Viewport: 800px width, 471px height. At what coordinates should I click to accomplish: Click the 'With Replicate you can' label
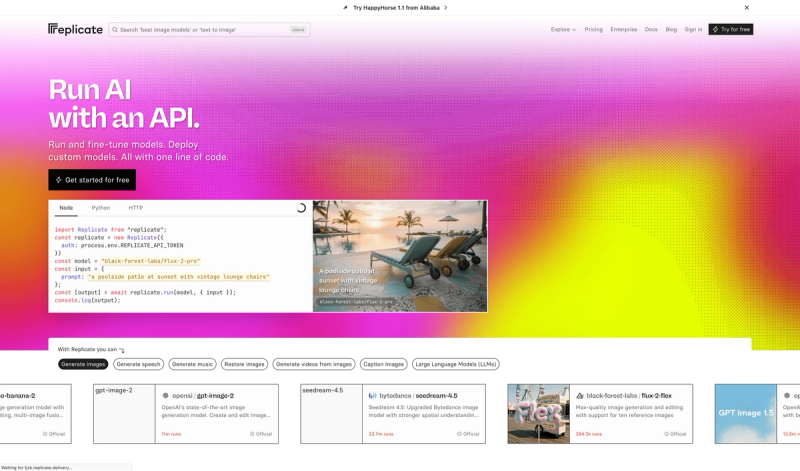(87, 350)
